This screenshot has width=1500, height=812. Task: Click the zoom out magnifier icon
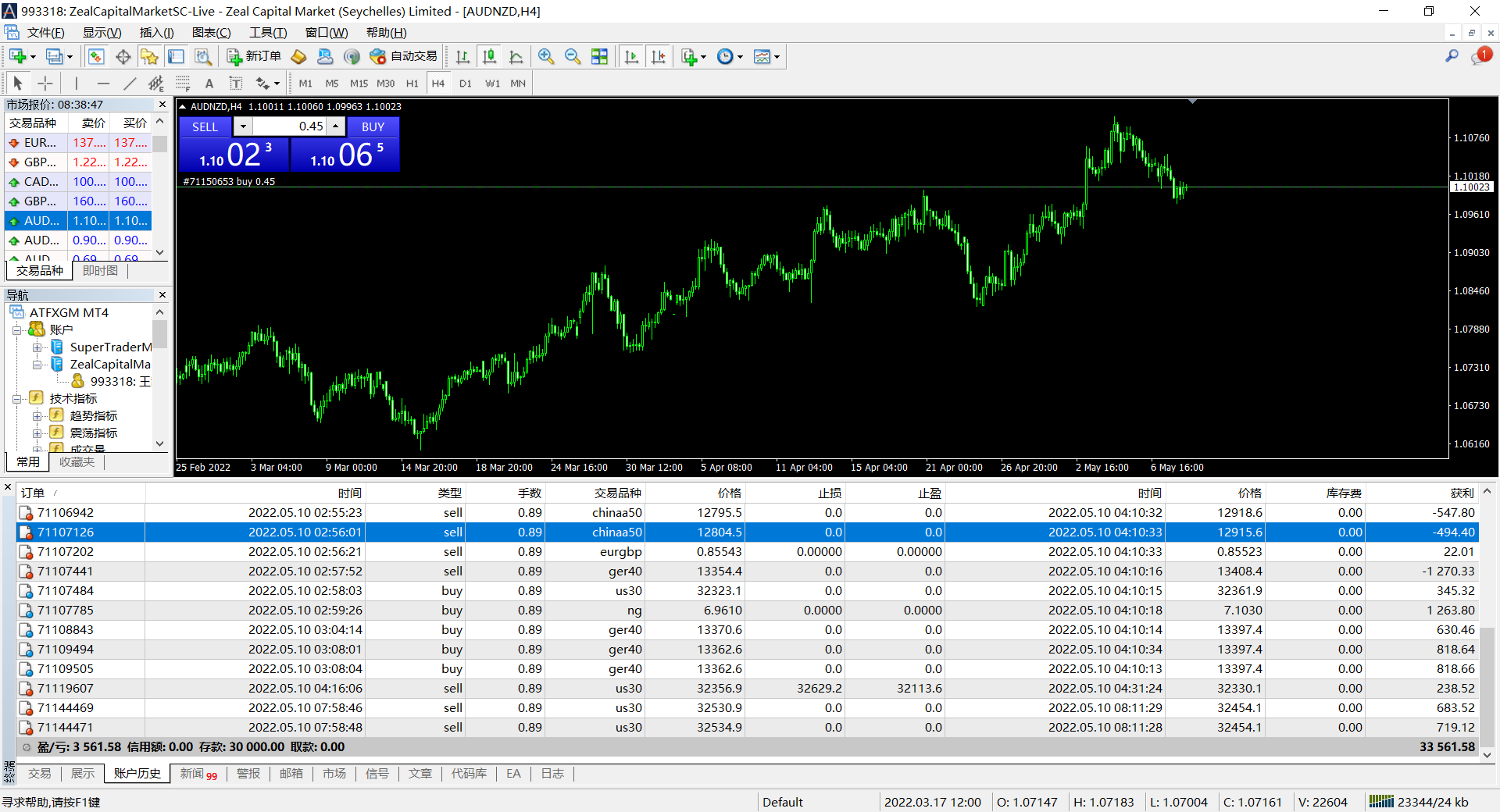coord(573,56)
